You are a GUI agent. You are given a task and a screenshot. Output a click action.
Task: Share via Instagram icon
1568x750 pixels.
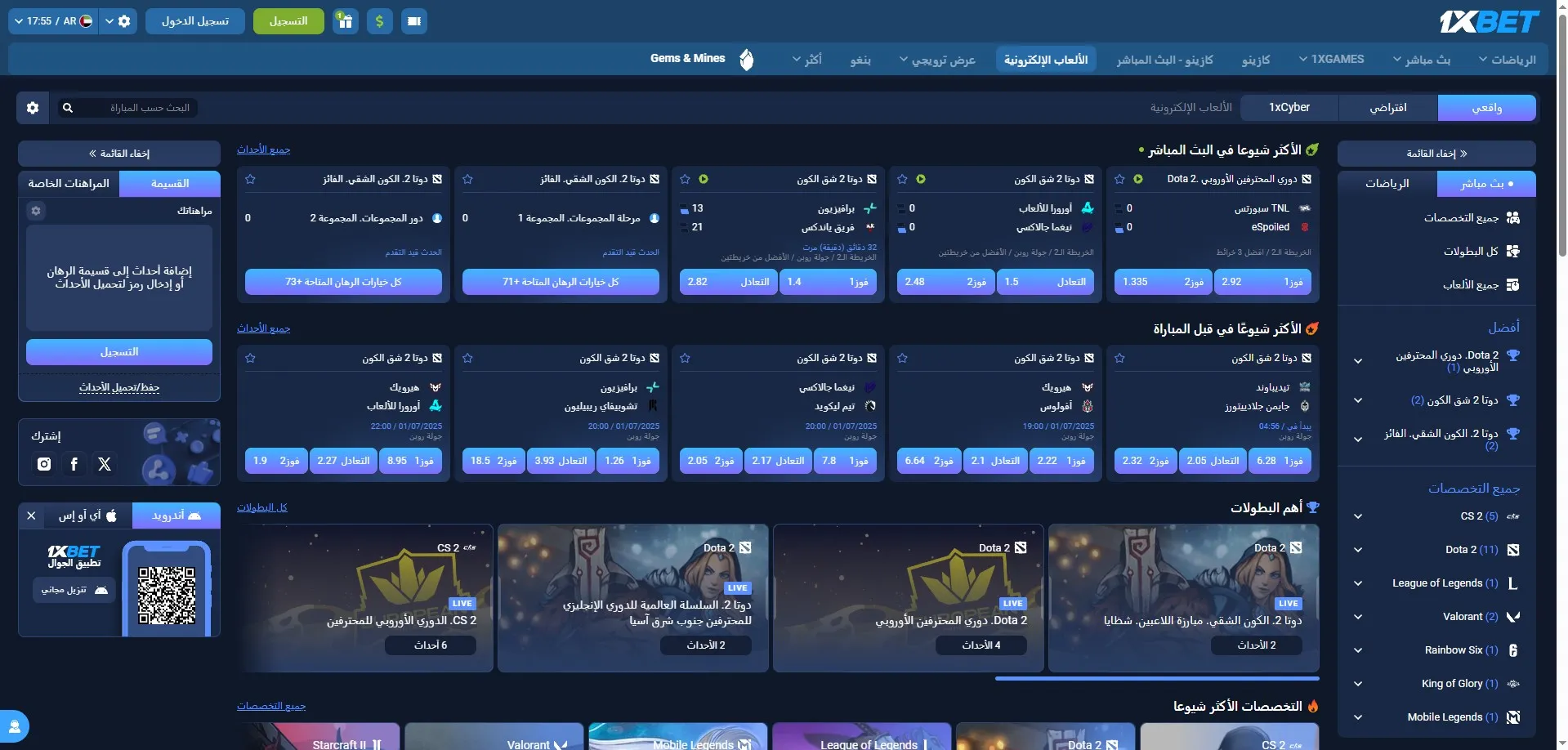(x=44, y=464)
